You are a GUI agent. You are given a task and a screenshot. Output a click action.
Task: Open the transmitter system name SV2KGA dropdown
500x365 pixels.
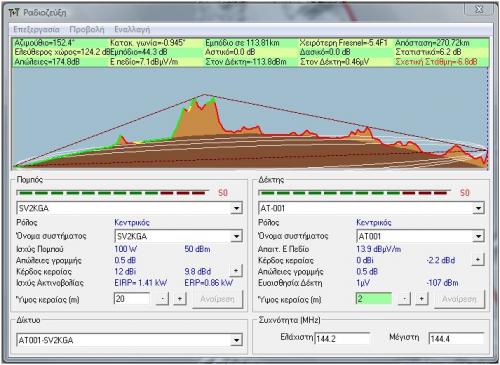coord(236,236)
